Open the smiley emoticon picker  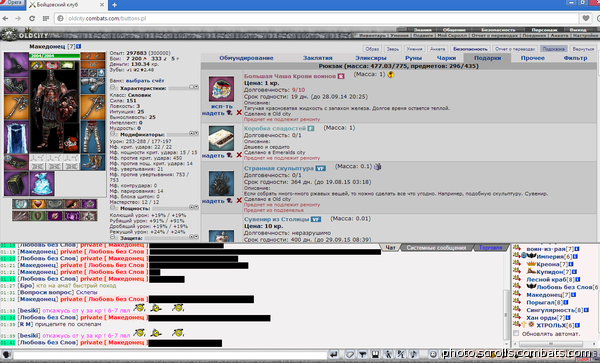pyautogui.click(x=433, y=354)
